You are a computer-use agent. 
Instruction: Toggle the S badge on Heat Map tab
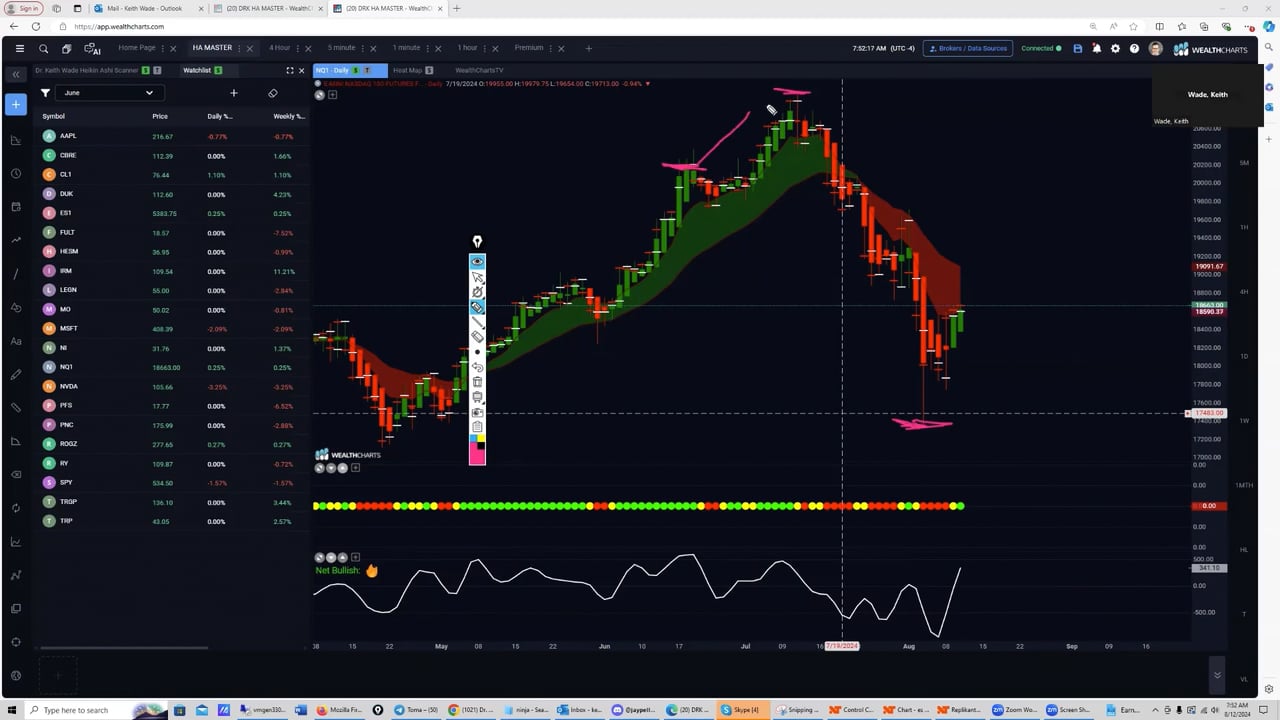pos(429,70)
